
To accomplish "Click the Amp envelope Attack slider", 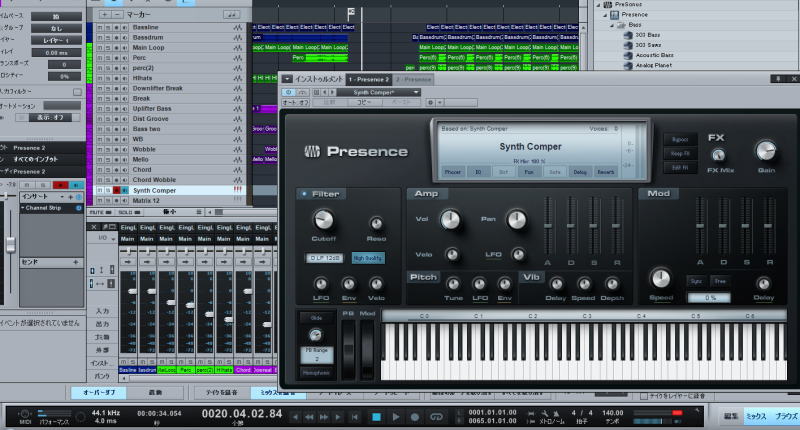I will pos(548,226).
